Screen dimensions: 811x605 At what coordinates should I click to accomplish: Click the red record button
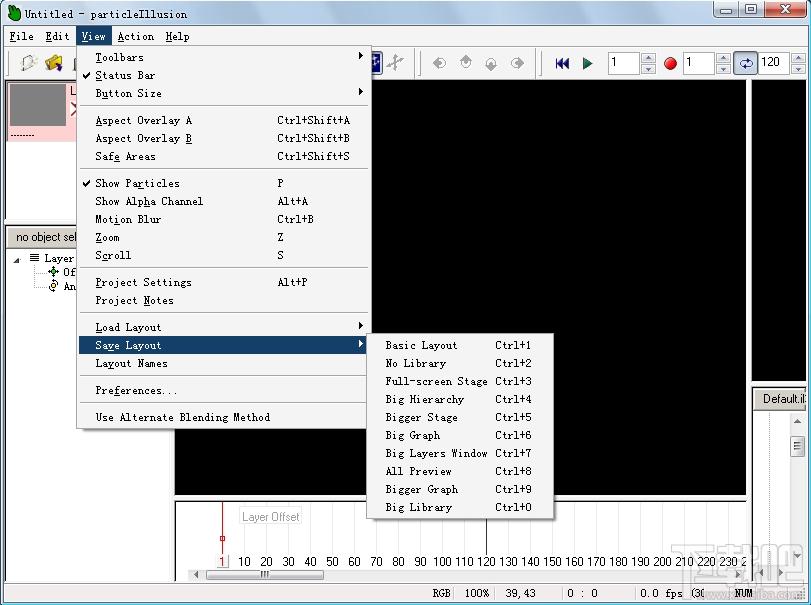pyautogui.click(x=670, y=64)
